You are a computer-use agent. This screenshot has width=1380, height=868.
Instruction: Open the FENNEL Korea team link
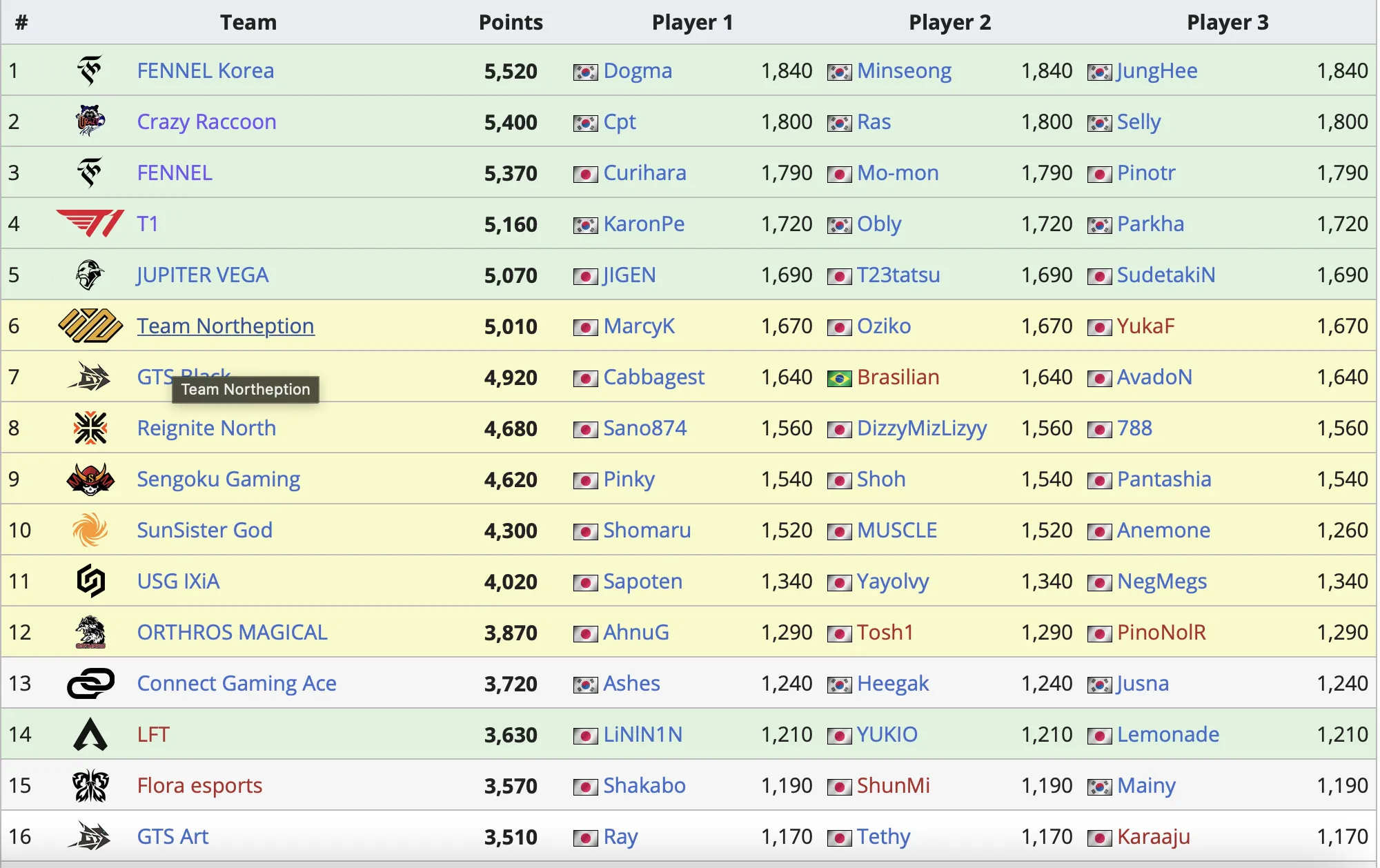206,70
